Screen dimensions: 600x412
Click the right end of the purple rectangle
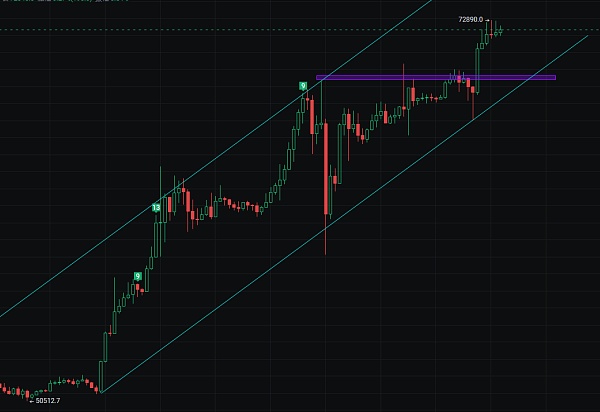[x=555, y=77]
